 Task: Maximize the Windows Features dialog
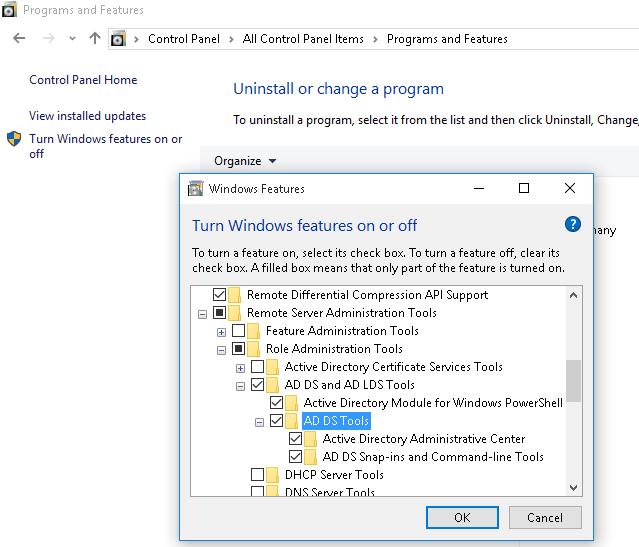pos(524,188)
